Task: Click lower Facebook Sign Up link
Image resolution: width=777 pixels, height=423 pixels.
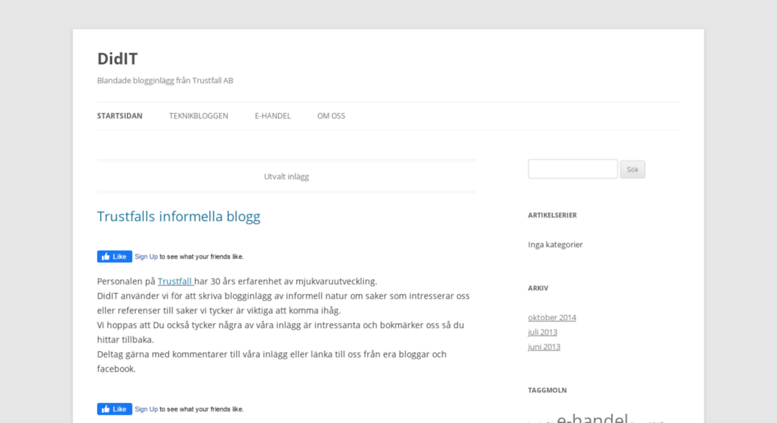Action: point(146,409)
